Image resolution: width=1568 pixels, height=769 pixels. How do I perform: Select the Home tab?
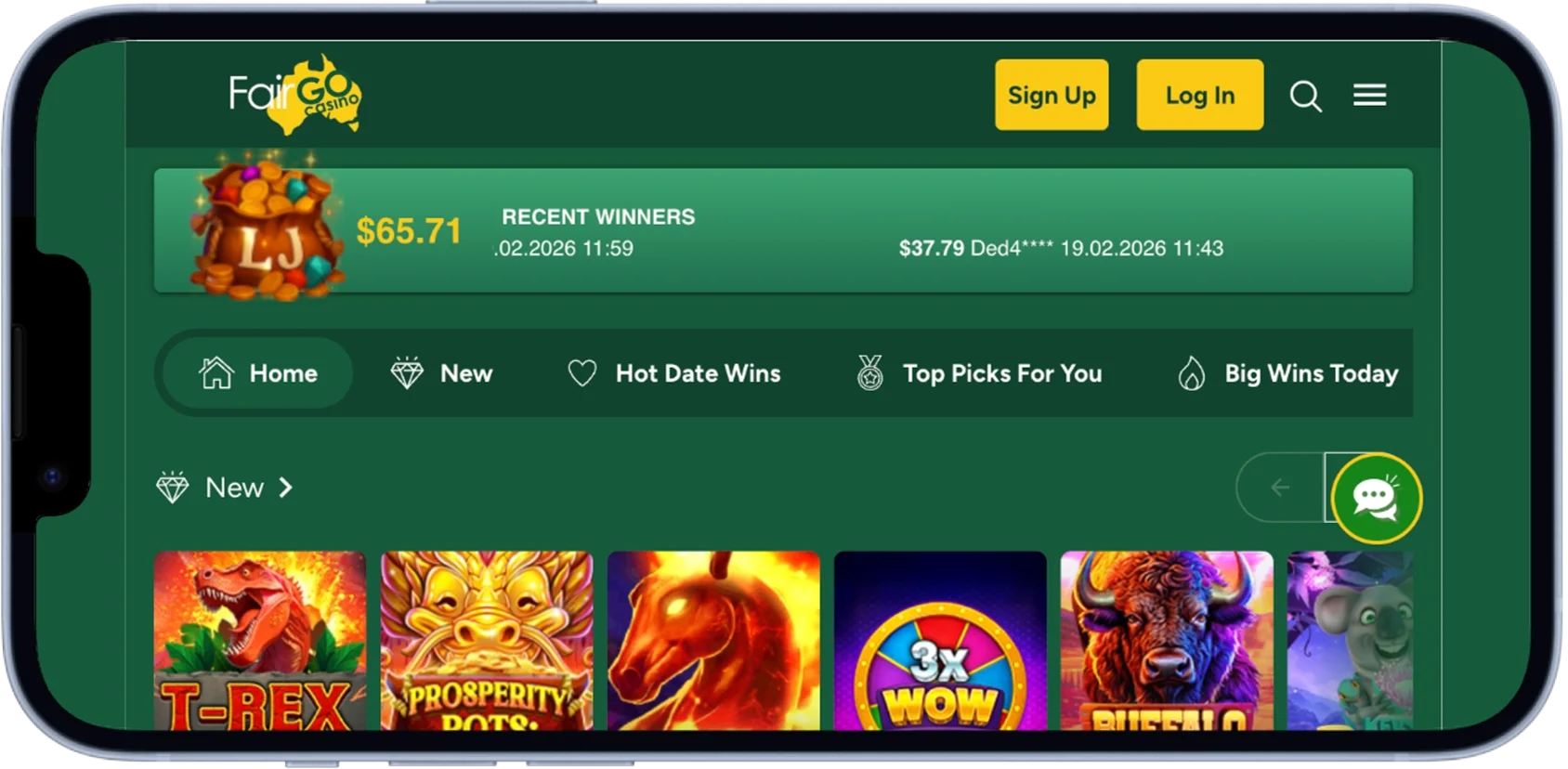257,373
